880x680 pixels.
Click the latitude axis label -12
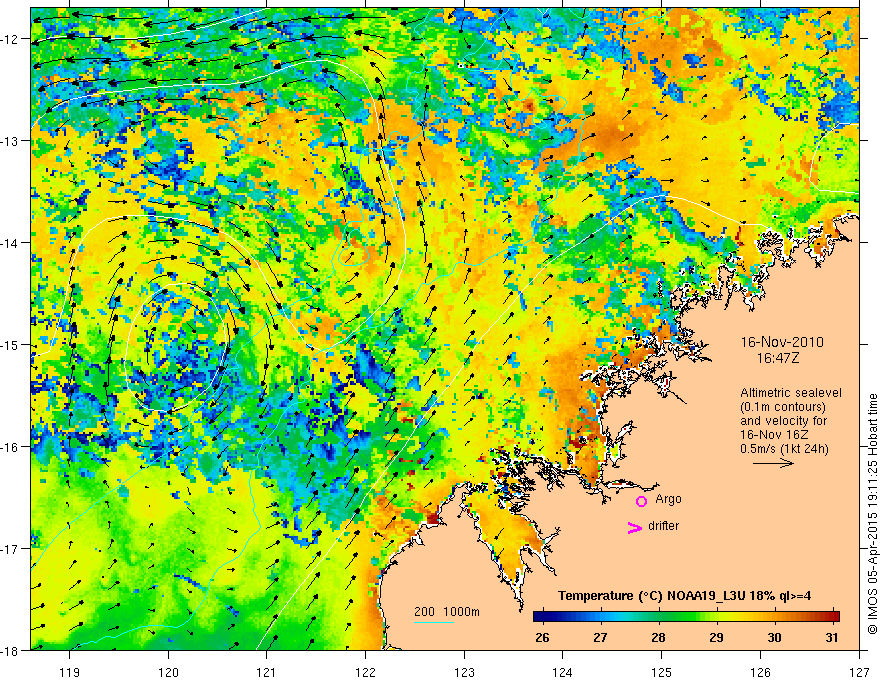click(11, 39)
